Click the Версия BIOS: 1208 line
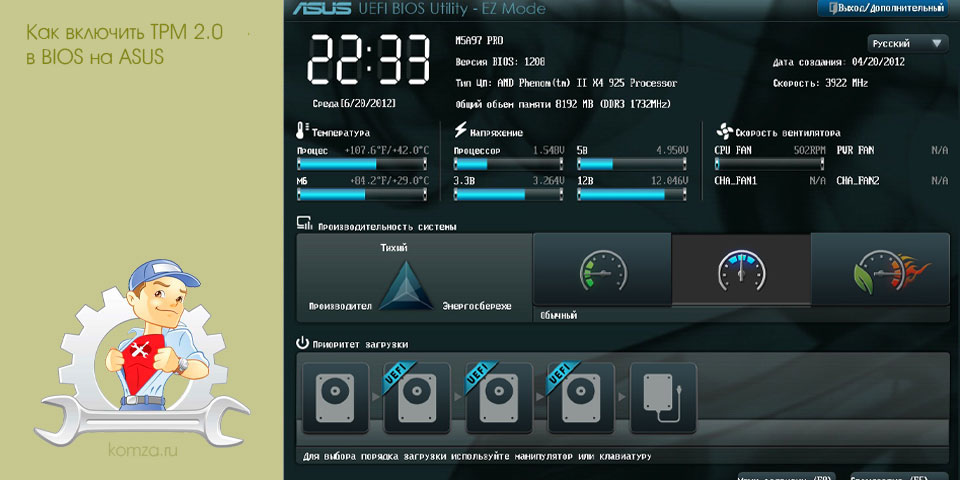The width and height of the screenshot is (960, 480). [500, 62]
